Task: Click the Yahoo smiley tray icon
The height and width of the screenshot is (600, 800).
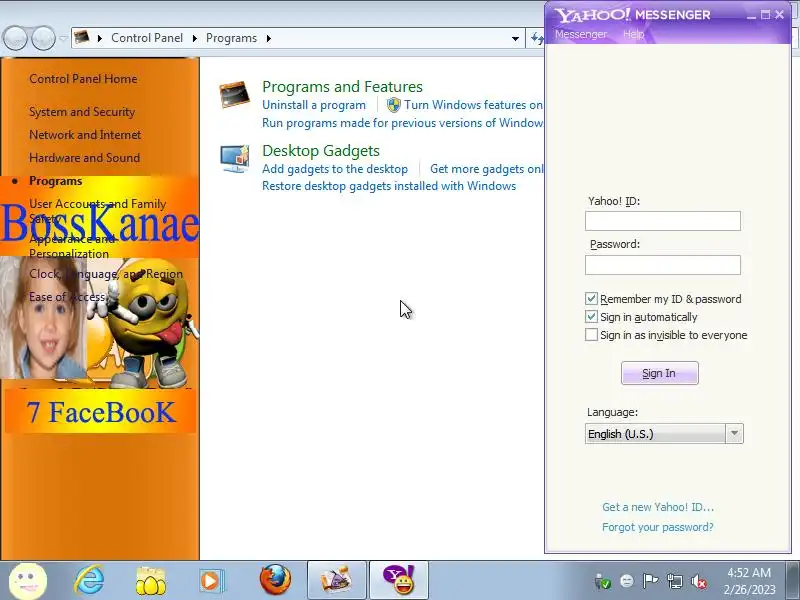Action: click(x=627, y=581)
